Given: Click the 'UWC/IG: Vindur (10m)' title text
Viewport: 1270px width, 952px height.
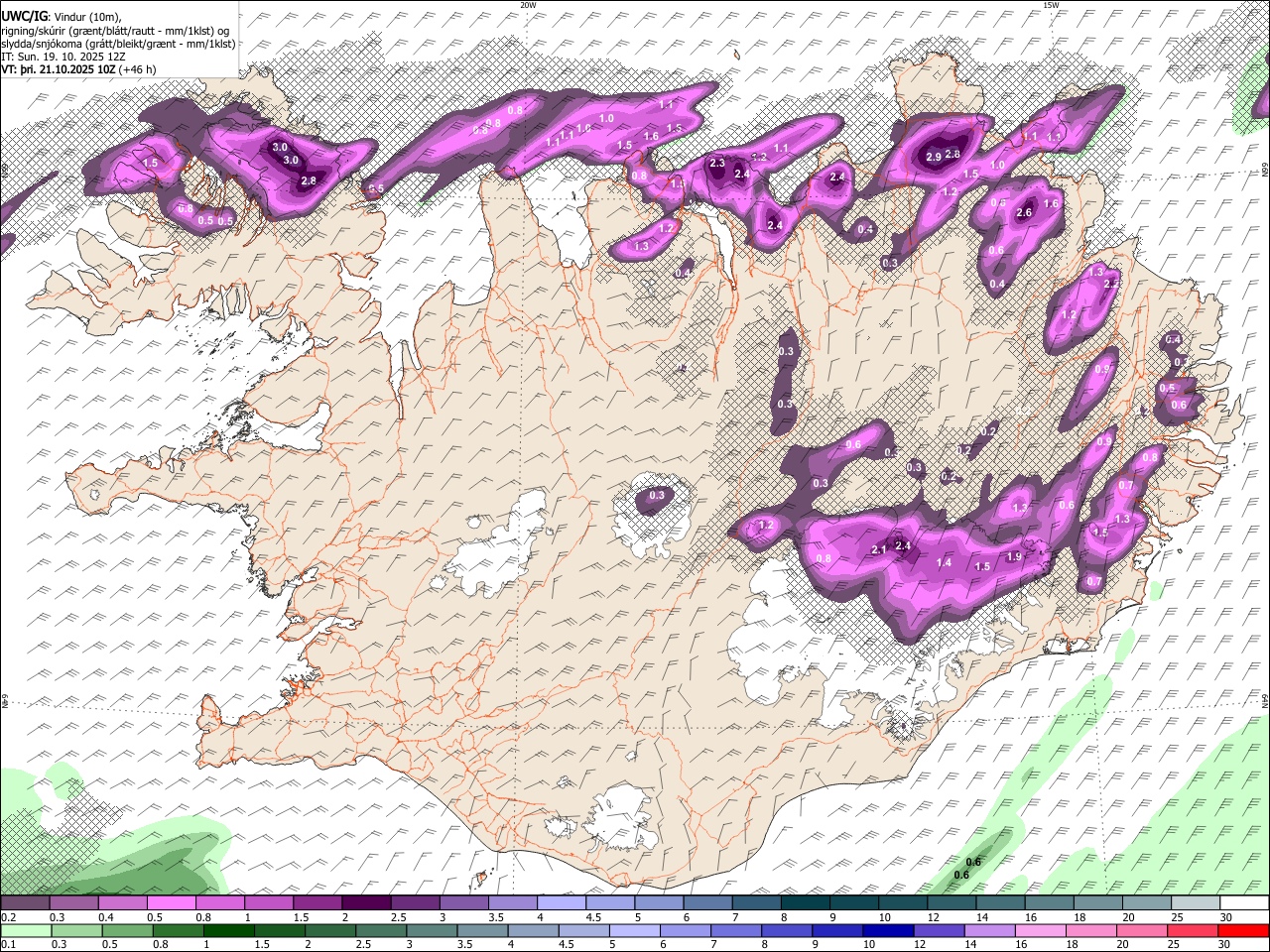Looking at the screenshot, I should [x=61, y=17].
